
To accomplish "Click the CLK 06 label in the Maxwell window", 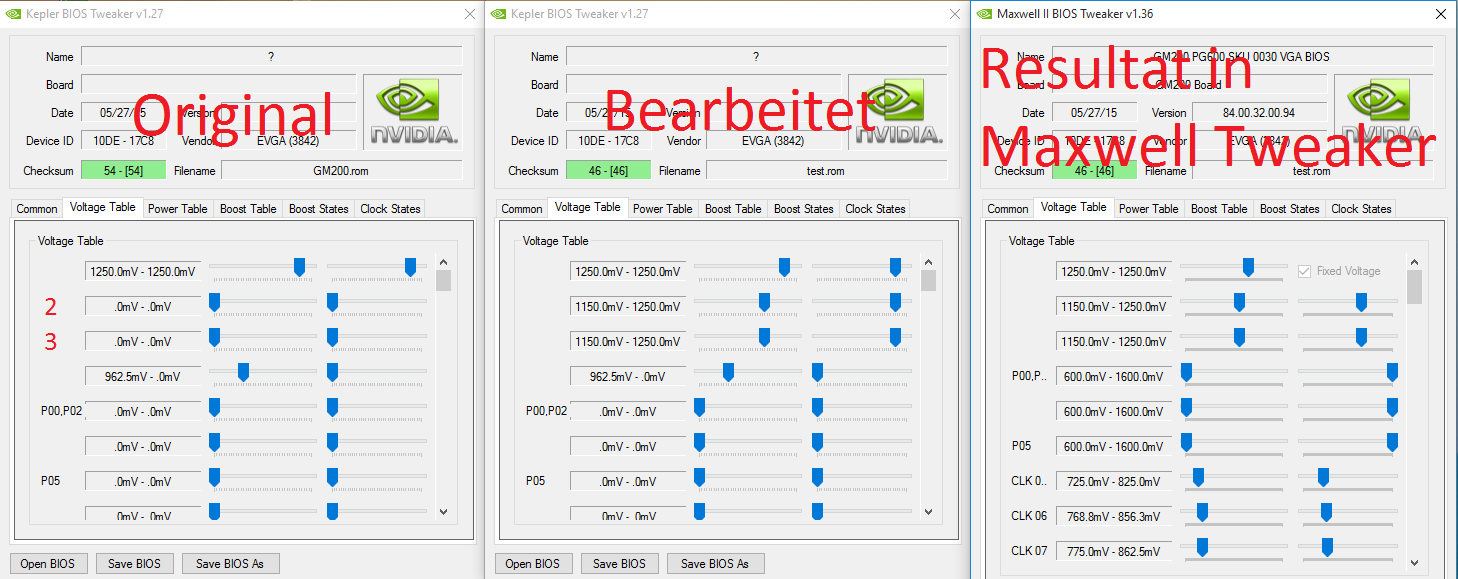I will (1029, 516).
